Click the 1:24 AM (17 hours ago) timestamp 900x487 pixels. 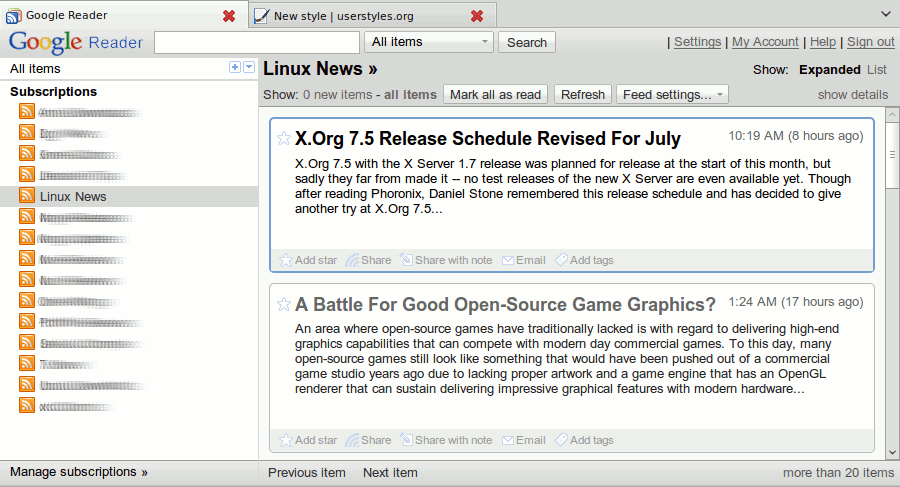796,302
